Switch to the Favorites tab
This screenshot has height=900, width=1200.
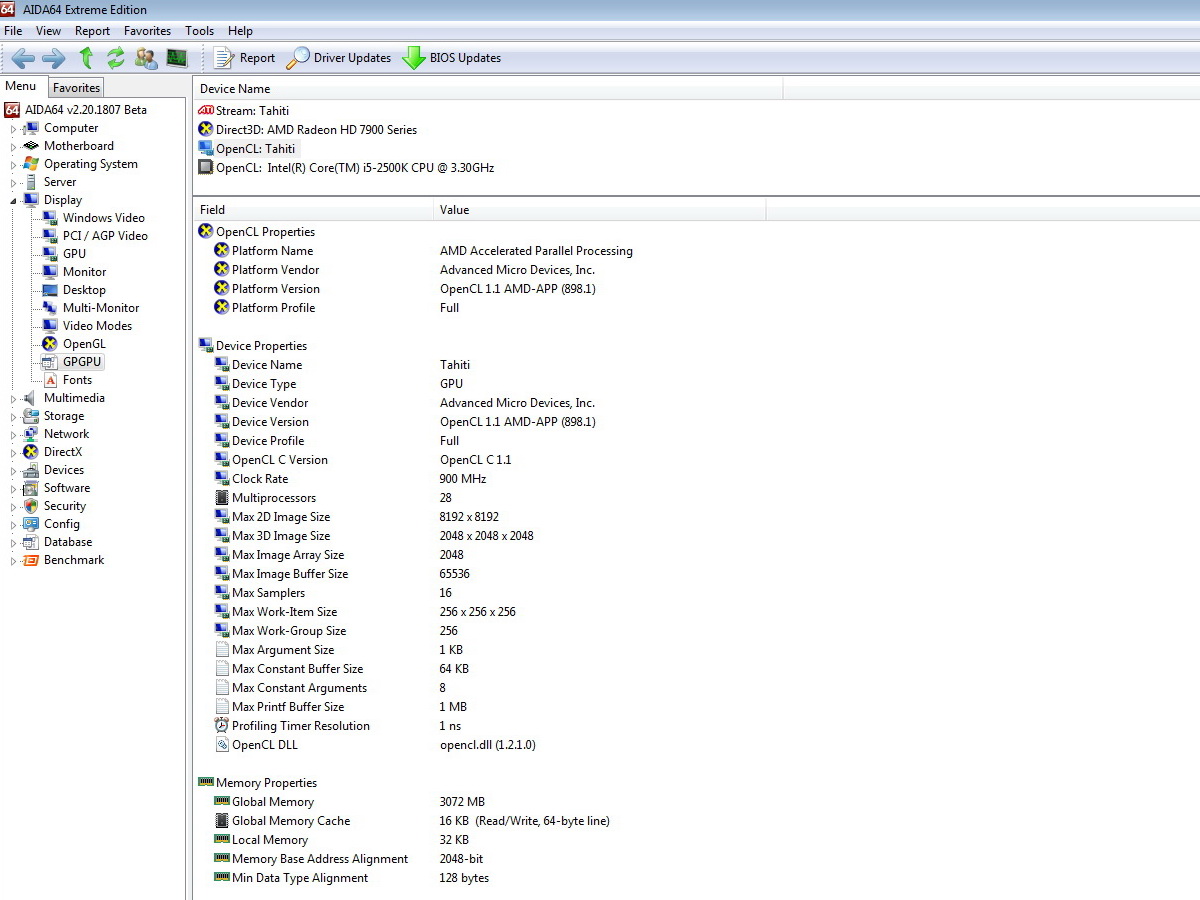(x=76, y=88)
